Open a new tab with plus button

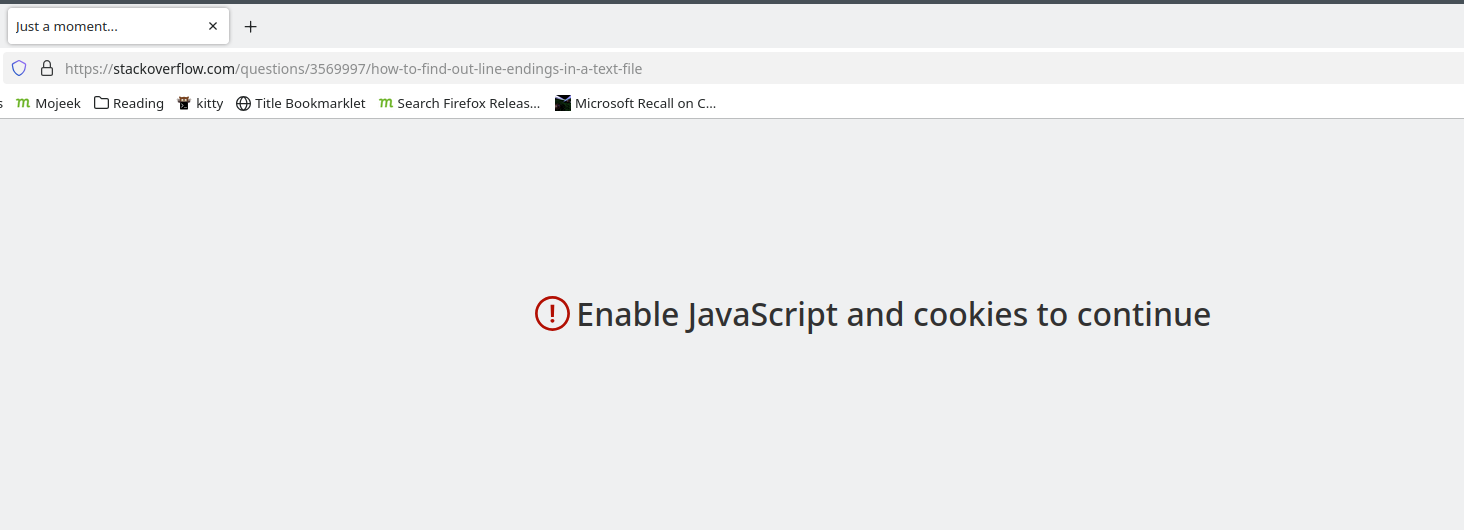point(251,27)
